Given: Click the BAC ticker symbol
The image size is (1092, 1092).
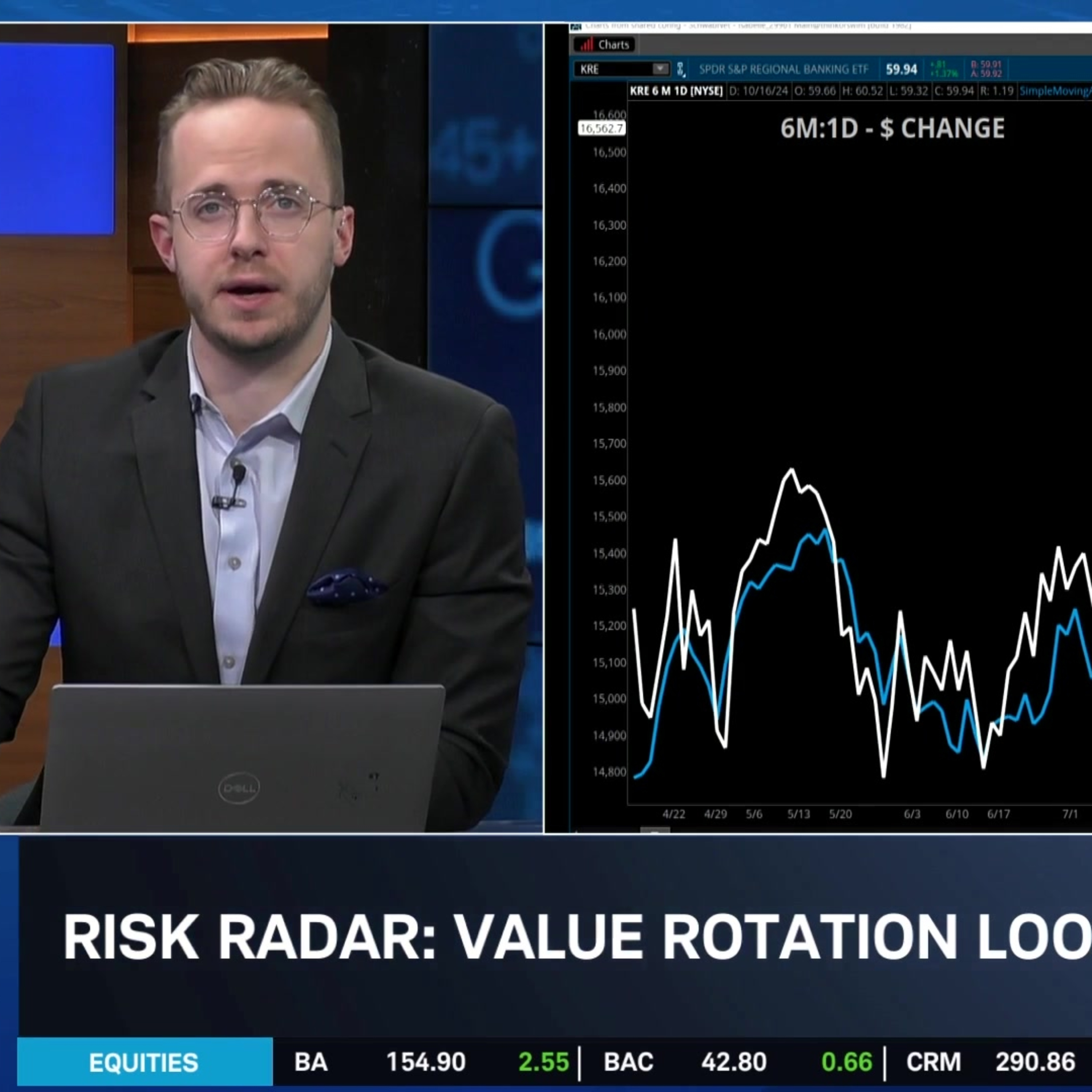Looking at the screenshot, I should tap(629, 1062).
